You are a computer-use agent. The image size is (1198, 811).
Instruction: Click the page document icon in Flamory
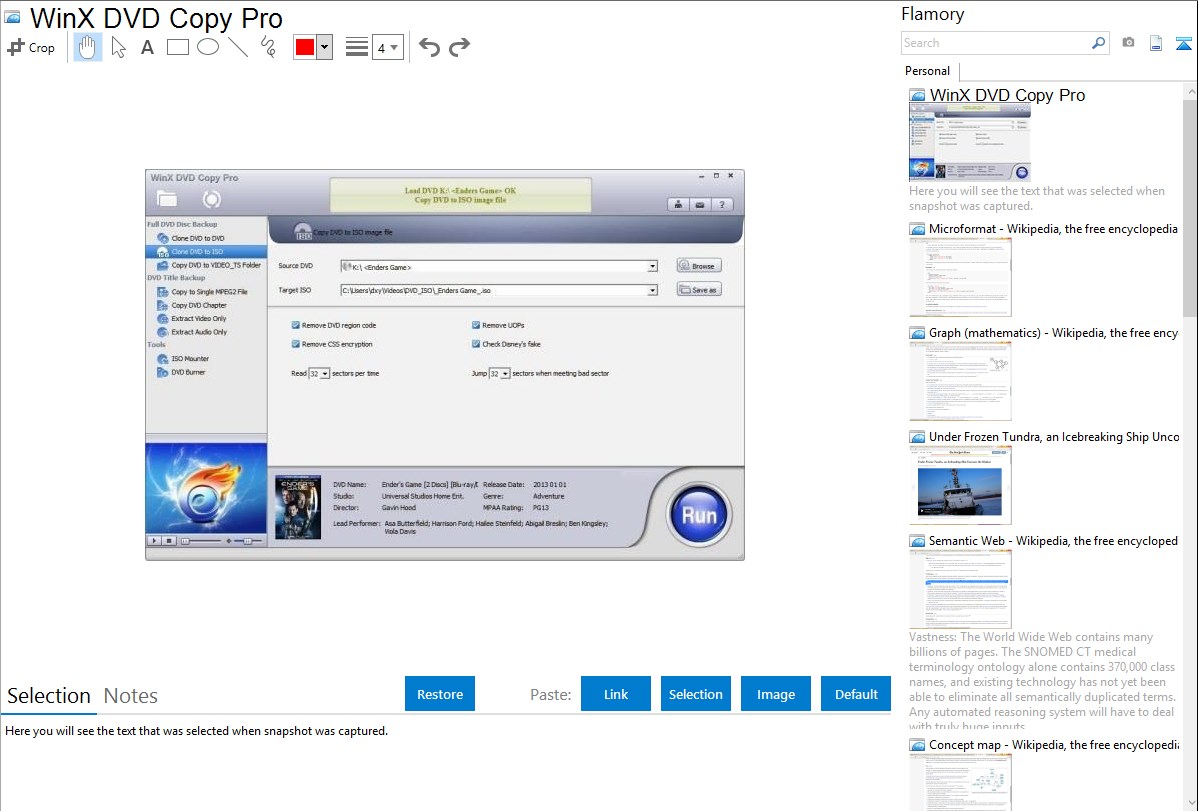tap(1156, 43)
